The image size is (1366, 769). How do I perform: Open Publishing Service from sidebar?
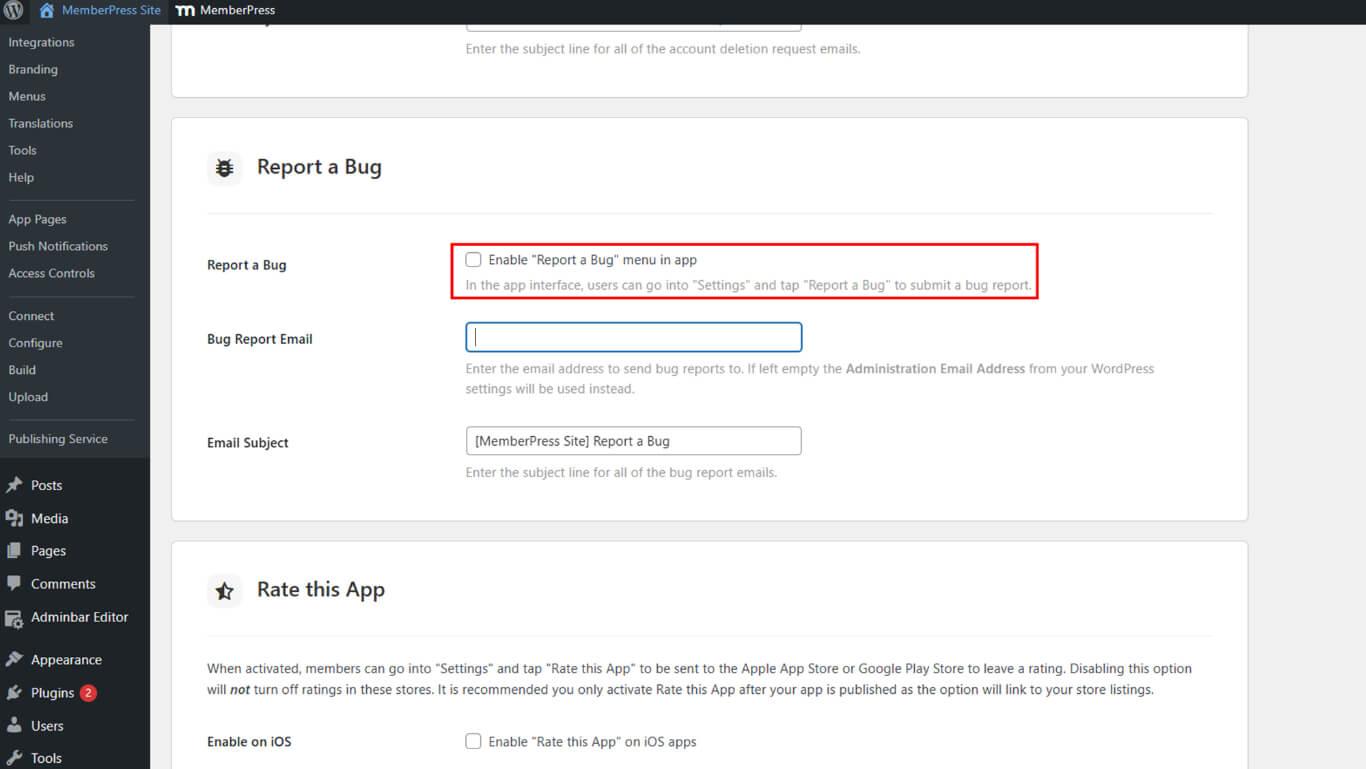tap(58, 439)
